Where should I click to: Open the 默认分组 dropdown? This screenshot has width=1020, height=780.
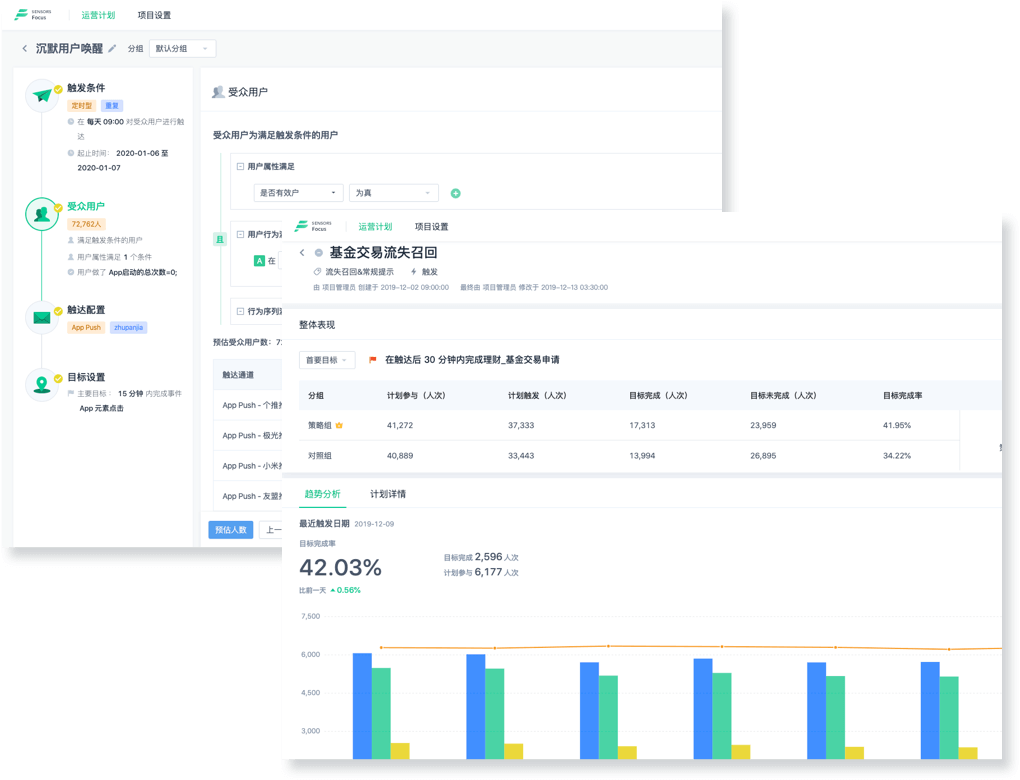[x=182, y=48]
